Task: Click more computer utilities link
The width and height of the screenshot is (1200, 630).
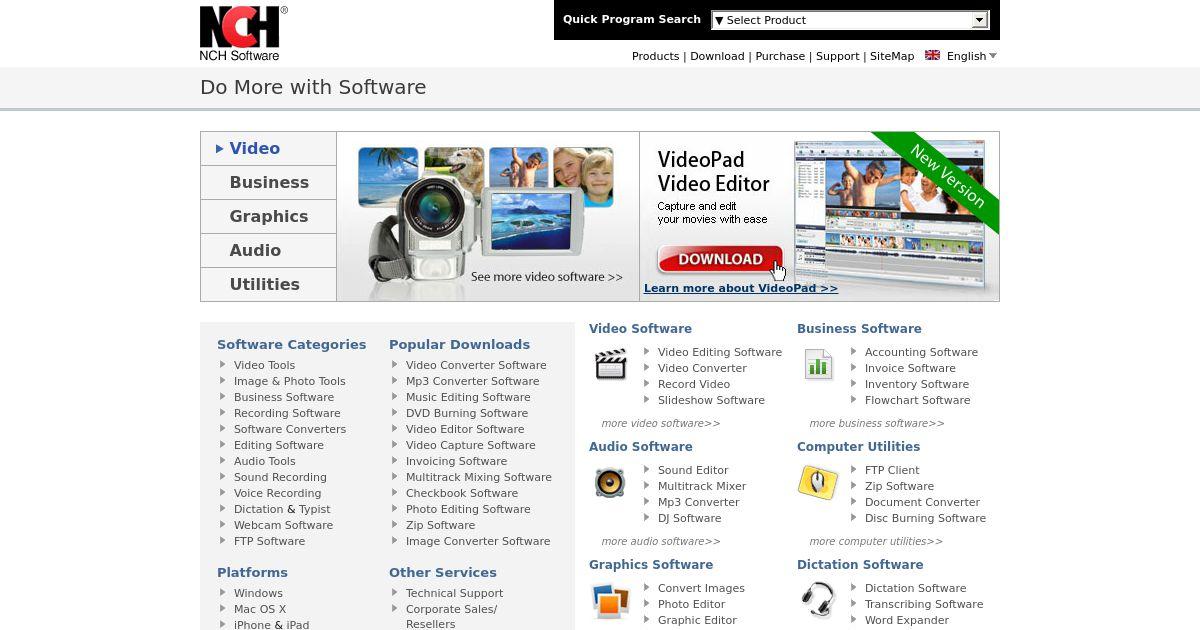Action: point(876,541)
